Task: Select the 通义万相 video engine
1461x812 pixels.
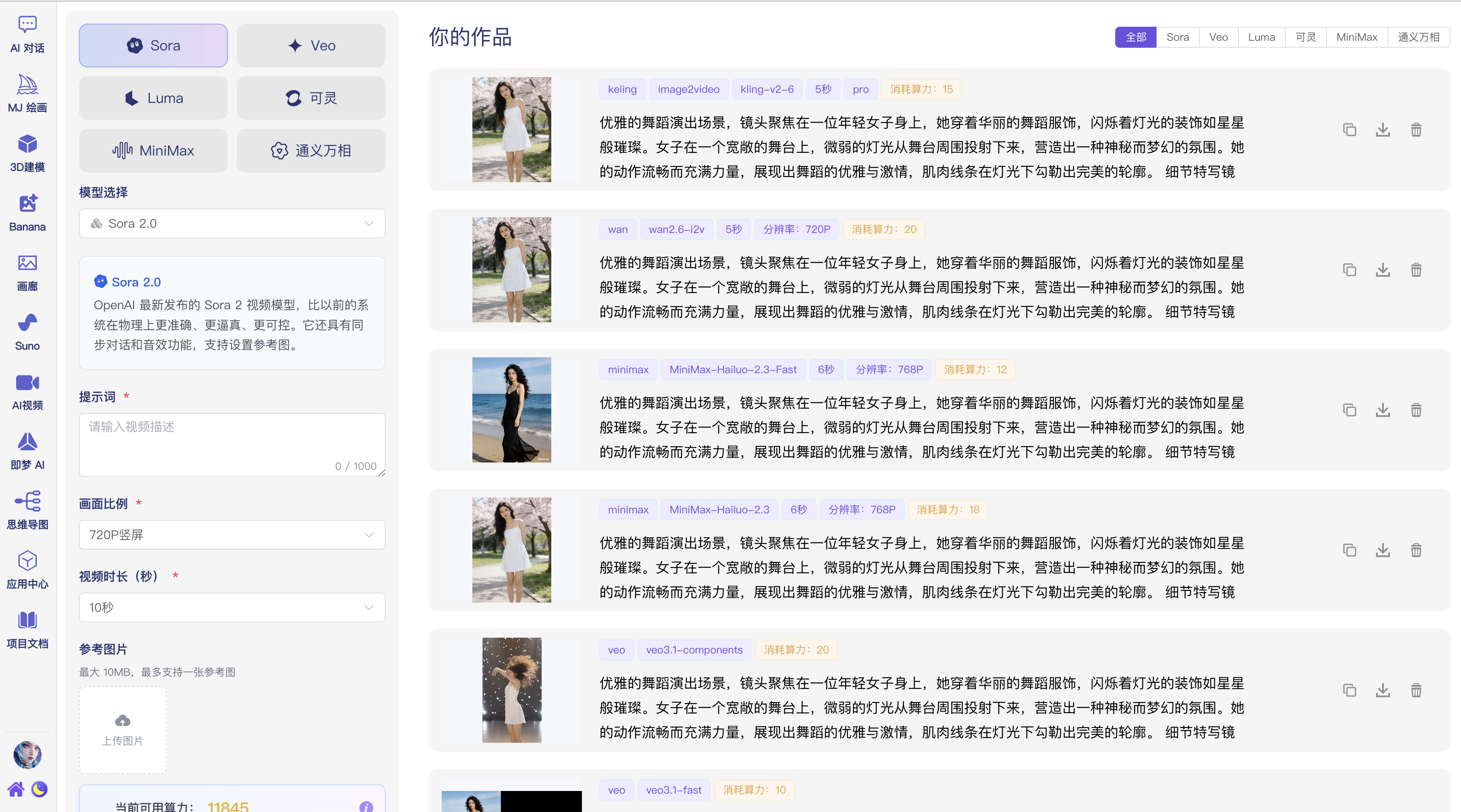Action: tap(311, 150)
